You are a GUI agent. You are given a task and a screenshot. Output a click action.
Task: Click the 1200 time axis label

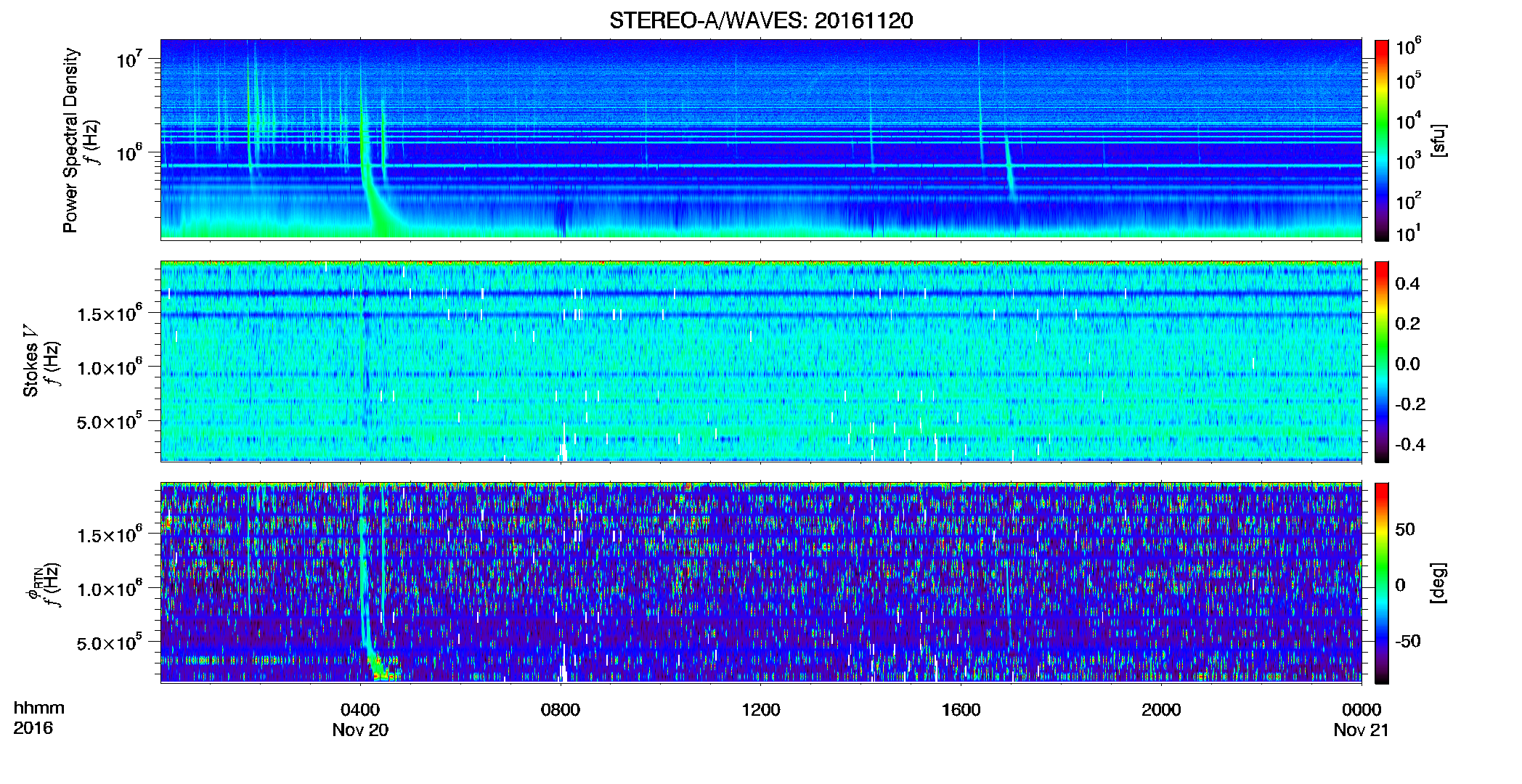point(760,710)
